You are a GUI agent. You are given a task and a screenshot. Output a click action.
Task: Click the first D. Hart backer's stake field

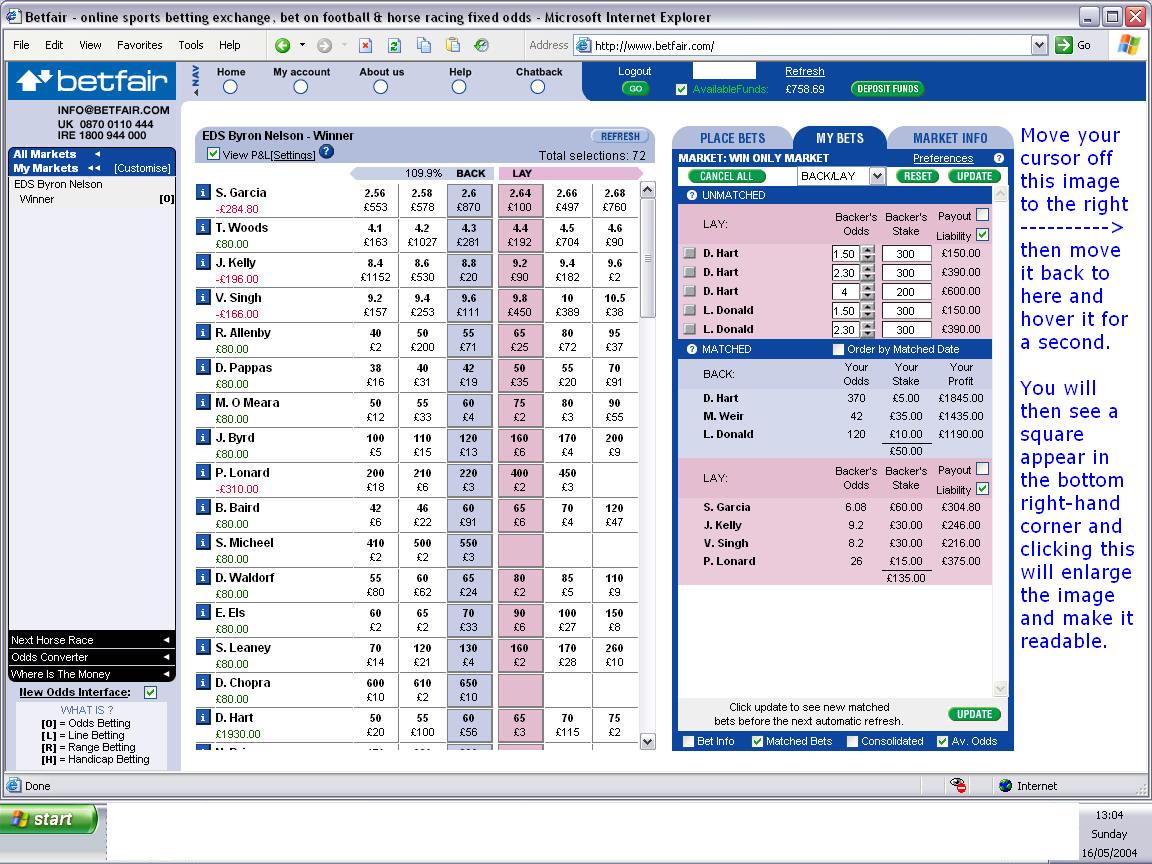click(x=905, y=254)
